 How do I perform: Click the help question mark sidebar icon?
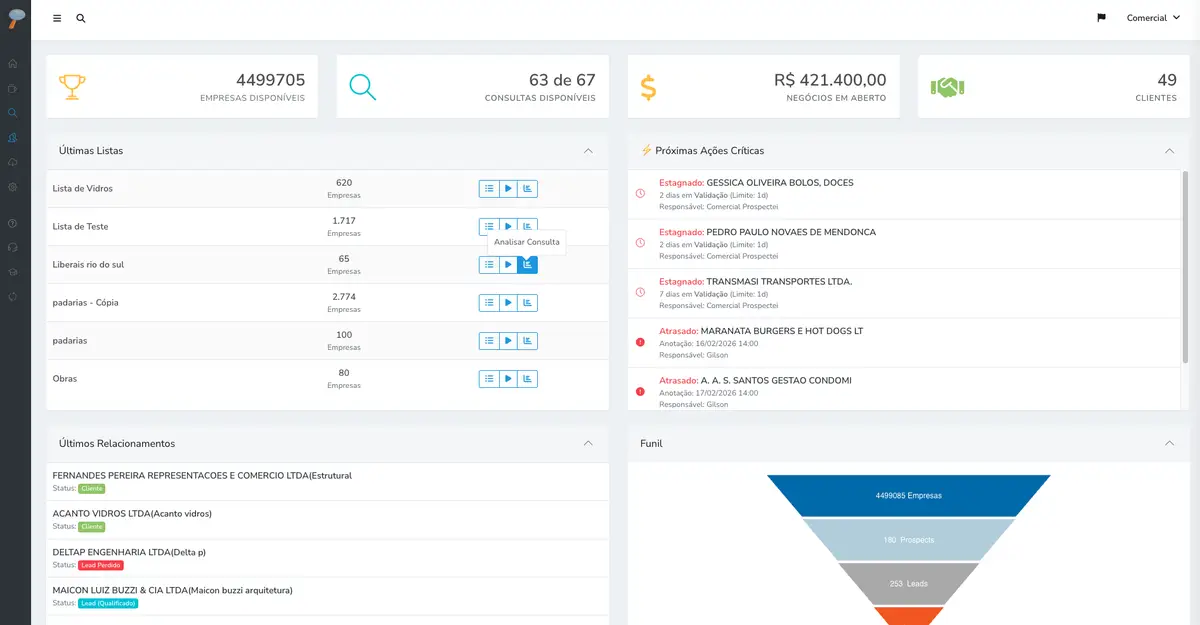[13, 223]
